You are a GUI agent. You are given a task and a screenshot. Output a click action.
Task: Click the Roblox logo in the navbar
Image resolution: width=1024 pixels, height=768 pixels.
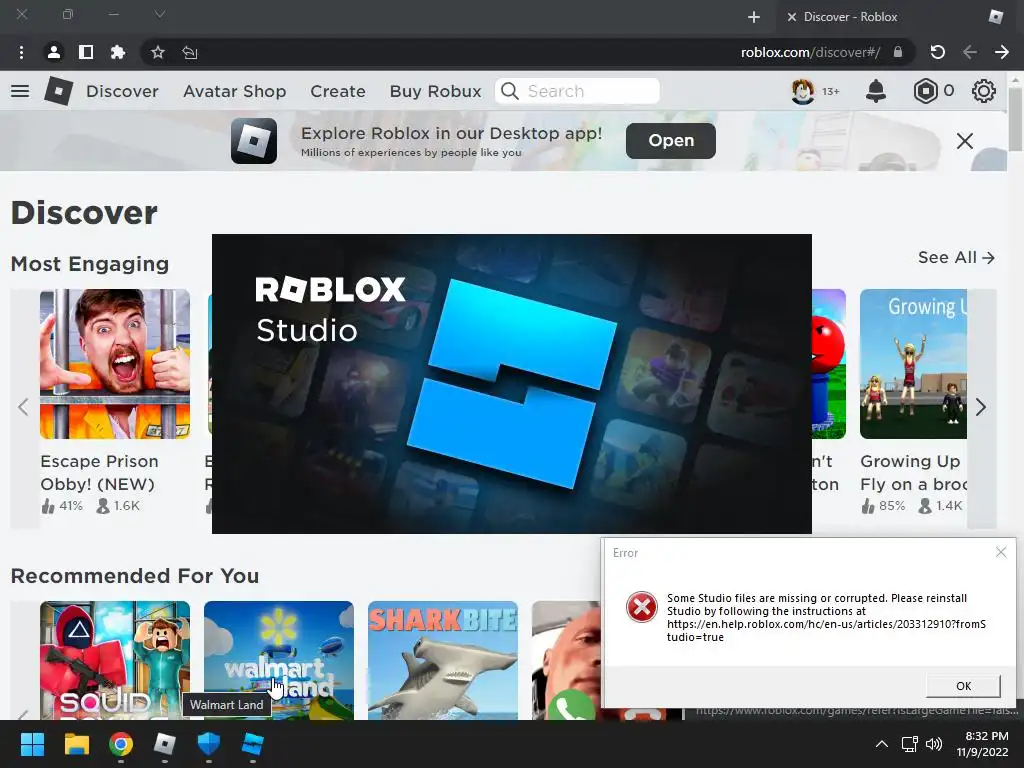pos(58,91)
